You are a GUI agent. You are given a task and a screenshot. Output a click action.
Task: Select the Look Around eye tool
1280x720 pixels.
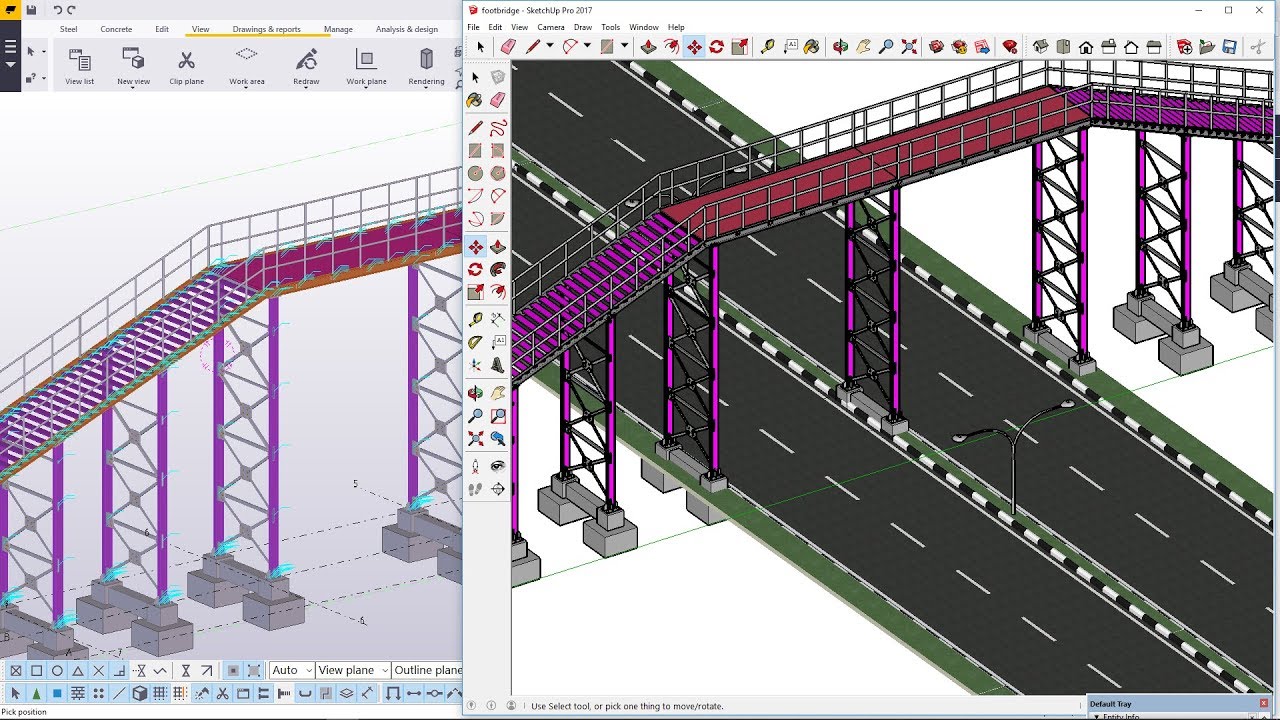[x=497, y=466]
